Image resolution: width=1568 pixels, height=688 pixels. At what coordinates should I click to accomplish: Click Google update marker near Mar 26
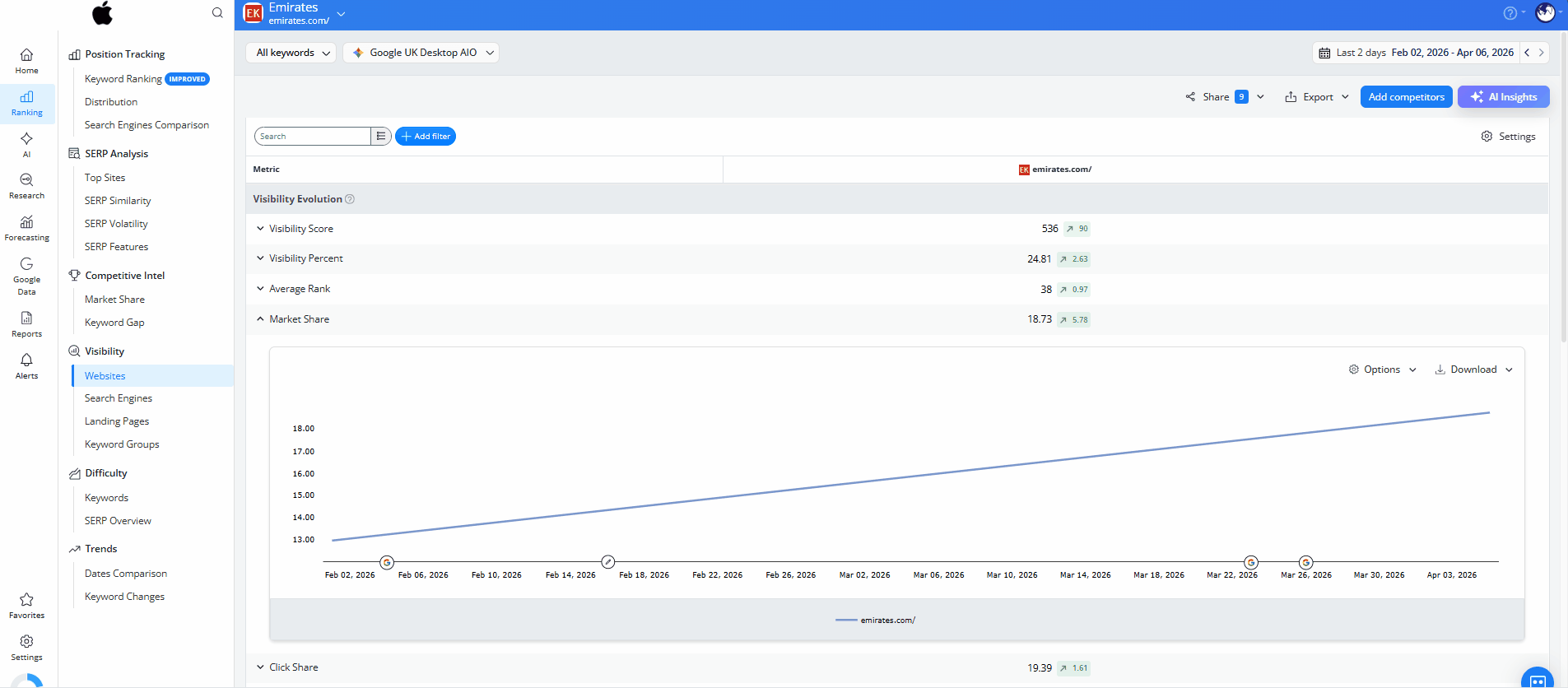pos(1306,563)
